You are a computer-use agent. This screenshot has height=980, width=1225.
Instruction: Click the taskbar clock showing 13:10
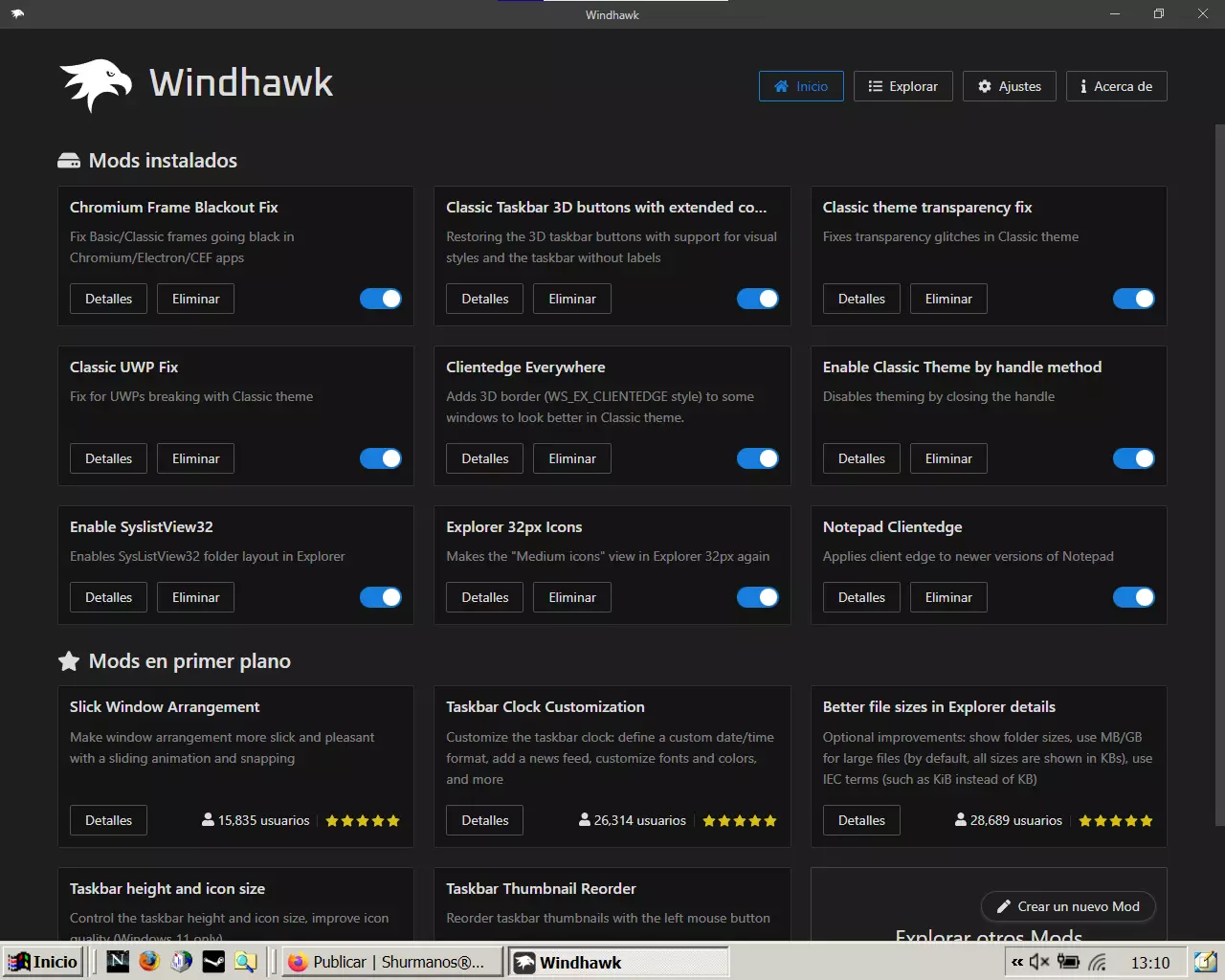click(1150, 963)
